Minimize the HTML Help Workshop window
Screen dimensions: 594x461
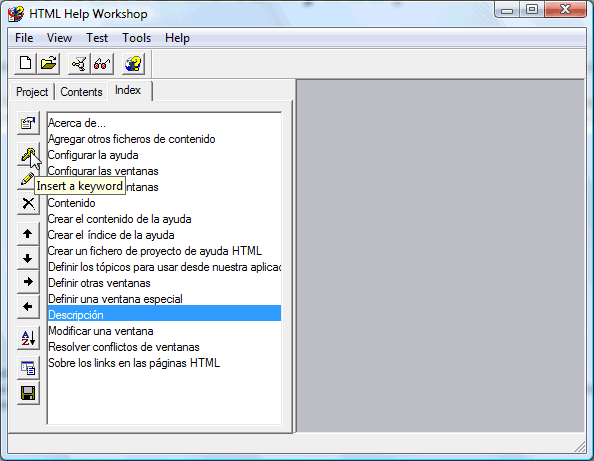pos(507,10)
